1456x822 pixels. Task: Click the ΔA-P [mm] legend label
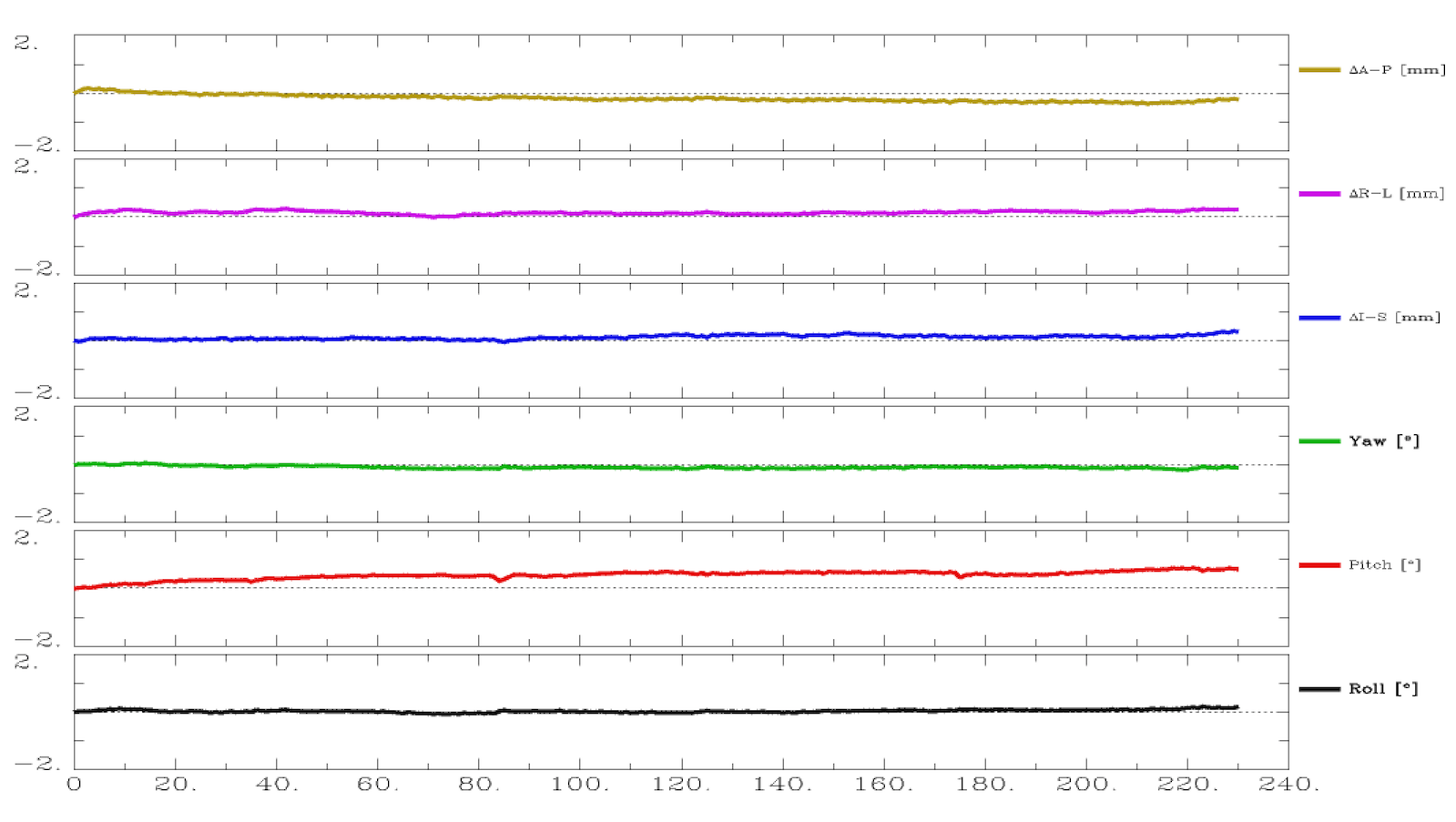click(x=1397, y=70)
